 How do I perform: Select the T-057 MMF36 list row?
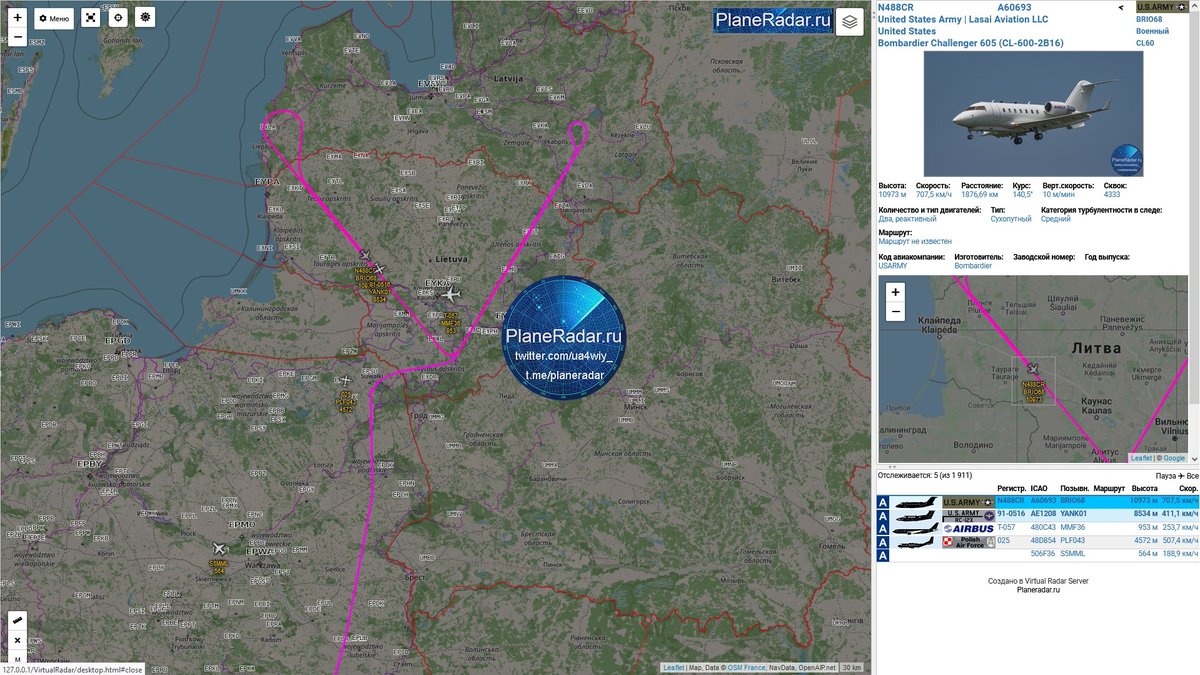coord(1038,528)
